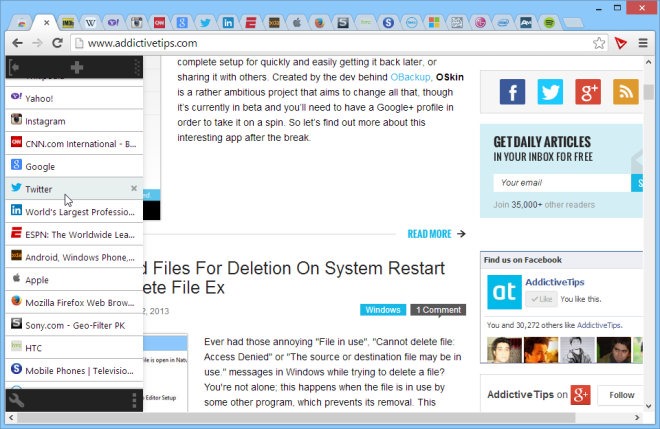Screen dimensions: 660x429
Task: Select Android, Windows Phone sidebar entry
Action: (74, 257)
